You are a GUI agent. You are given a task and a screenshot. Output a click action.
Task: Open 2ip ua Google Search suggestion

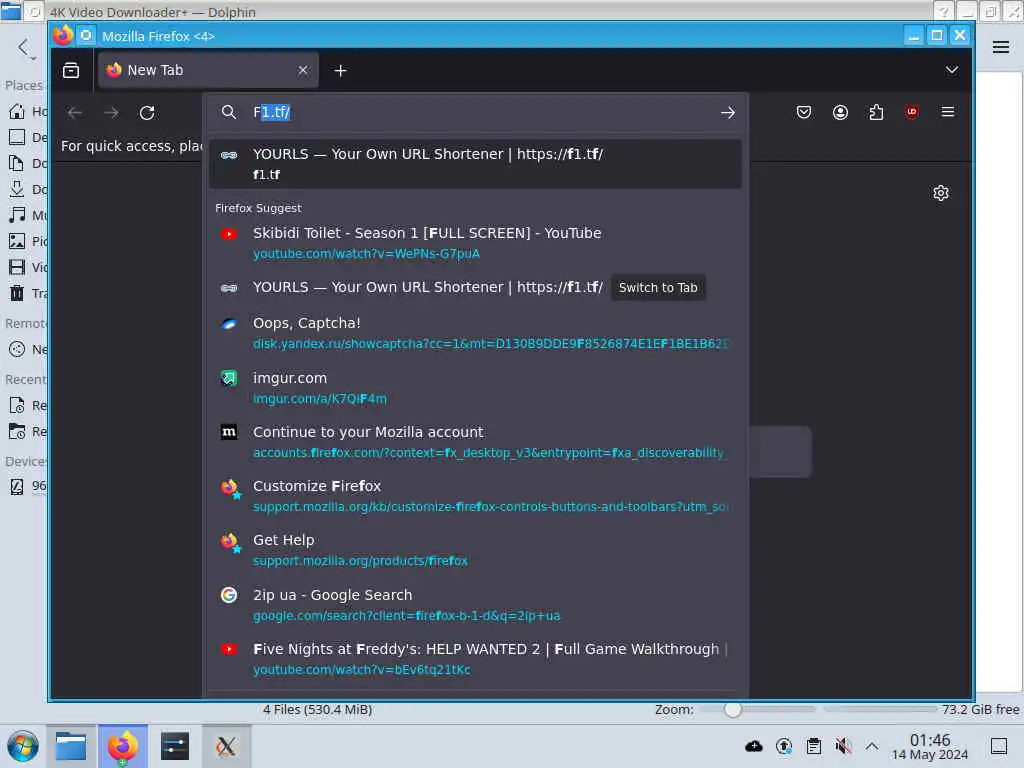pyautogui.click(x=475, y=605)
